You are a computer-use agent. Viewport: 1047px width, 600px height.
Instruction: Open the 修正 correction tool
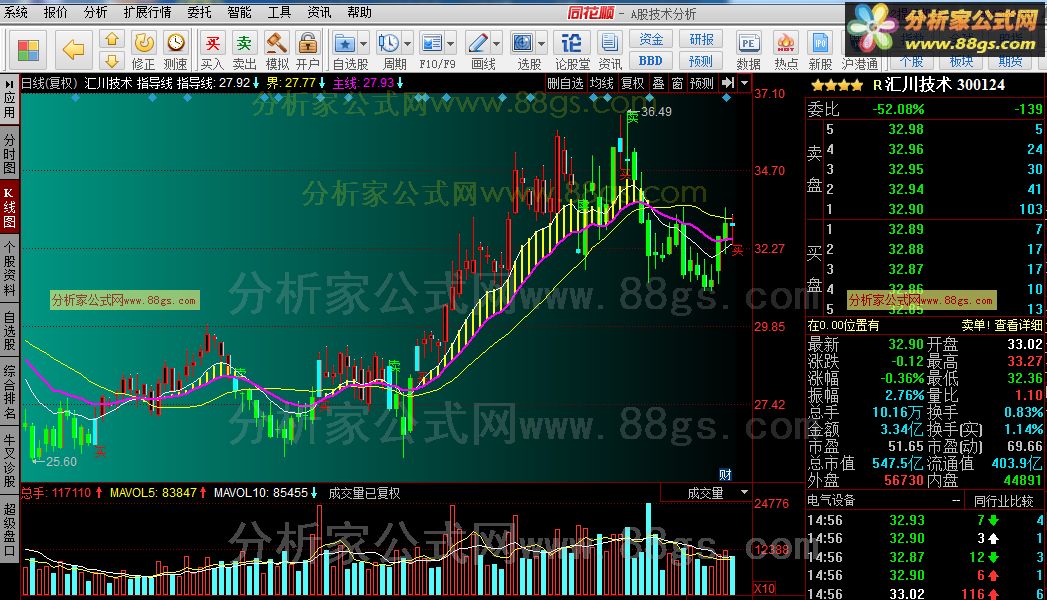coord(144,51)
